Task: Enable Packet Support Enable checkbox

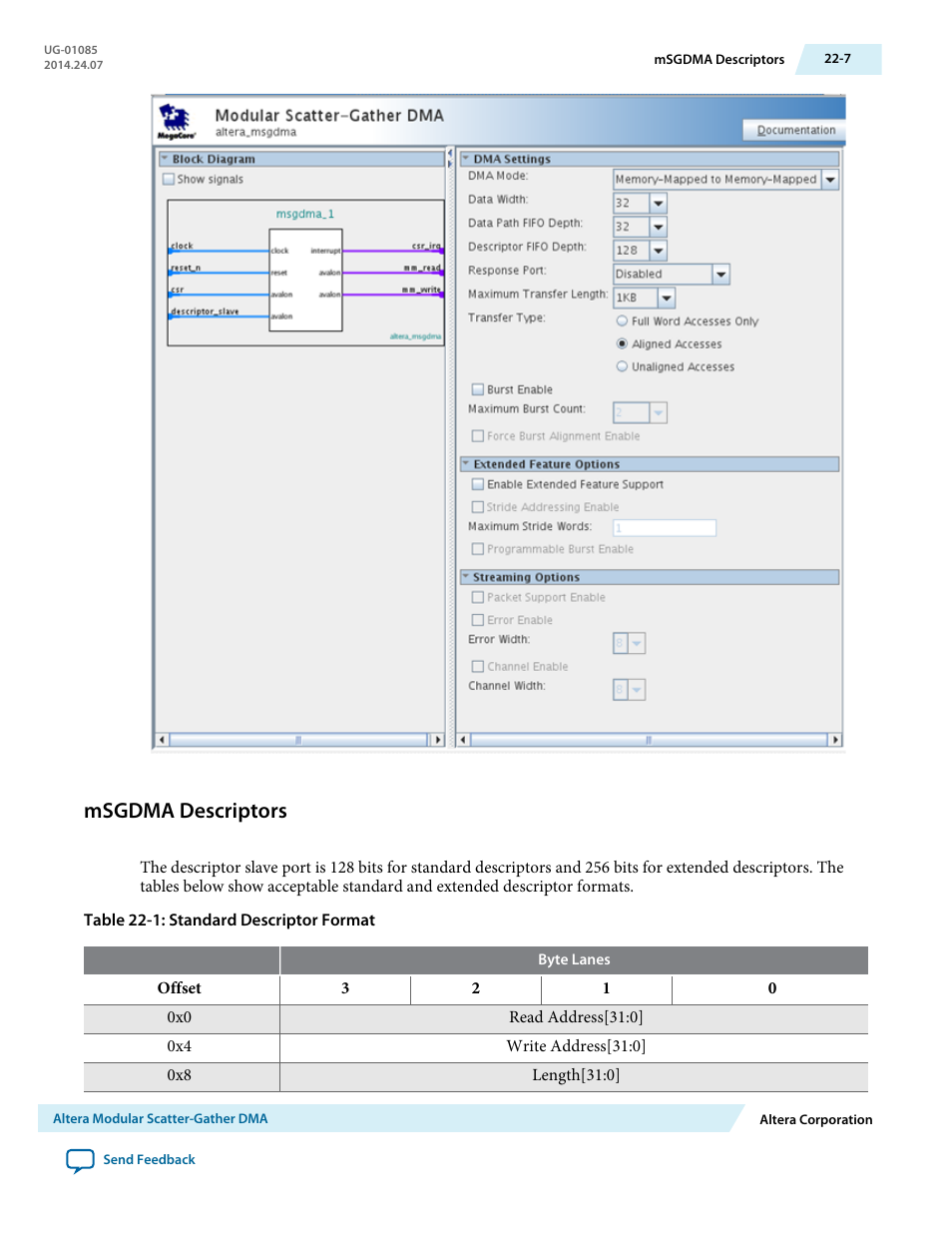Action: pos(477,597)
